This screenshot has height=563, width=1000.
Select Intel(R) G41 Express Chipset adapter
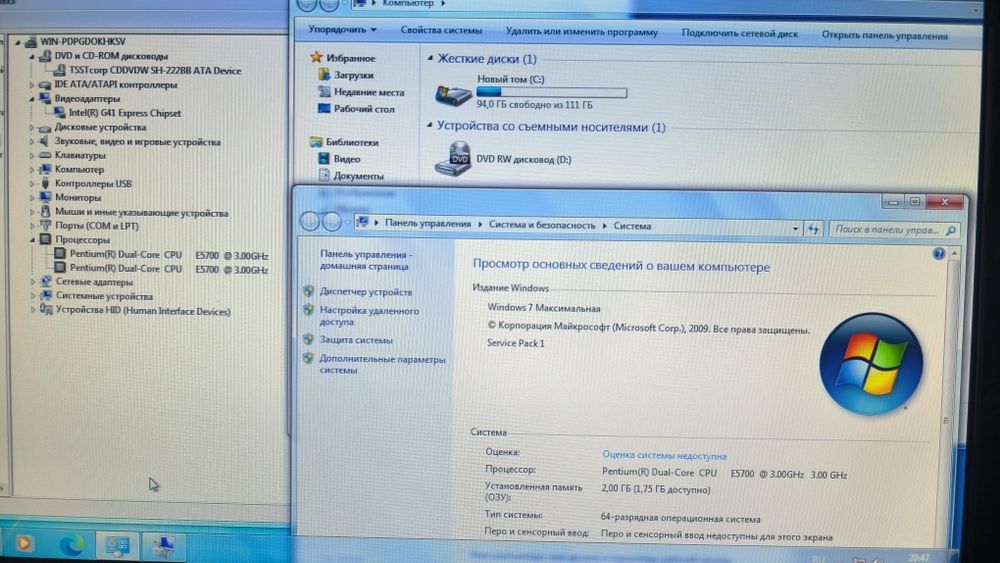click(124, 113)
